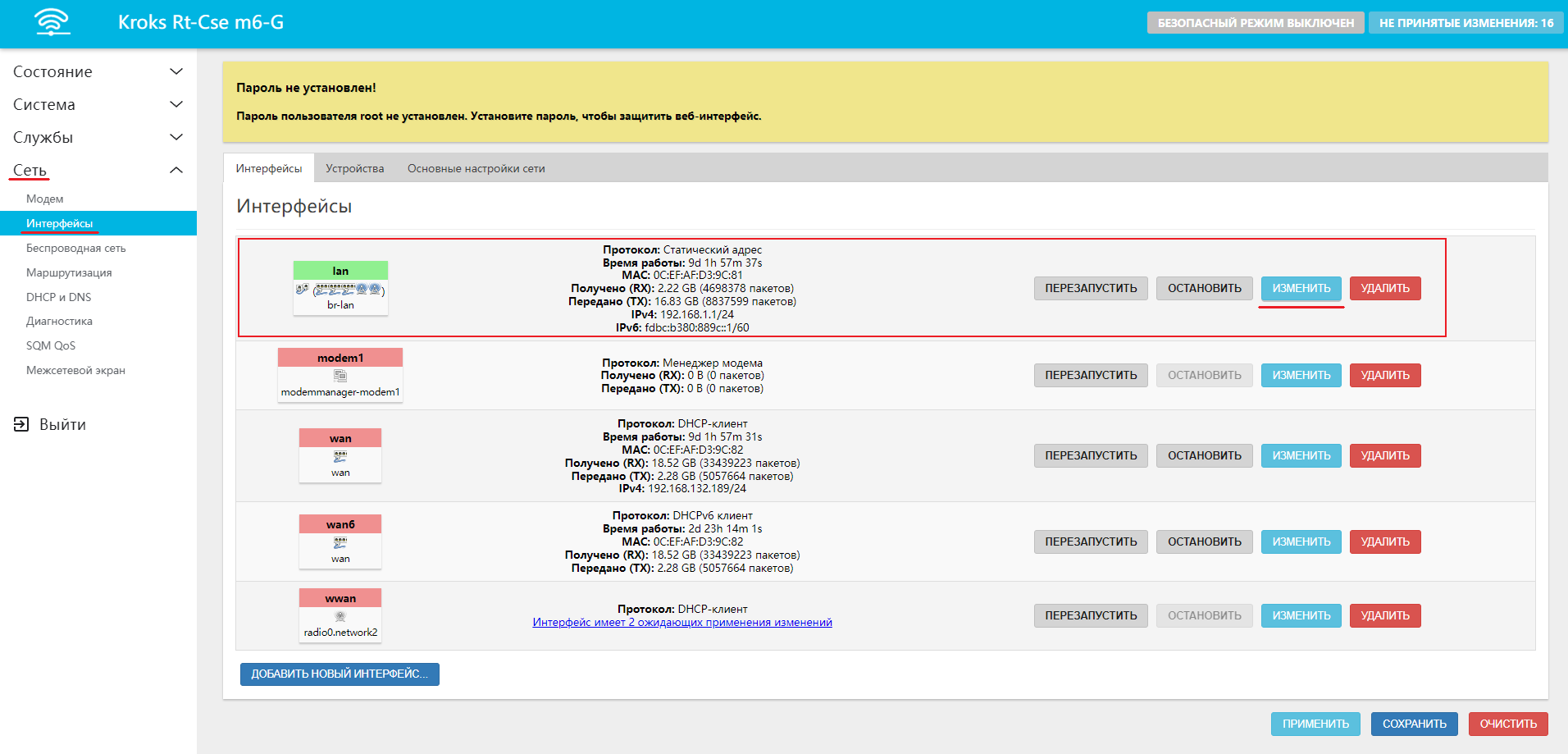The image size is (1568, 754).
Task: Open pending changes link for wwan
Action: [681, 623]
